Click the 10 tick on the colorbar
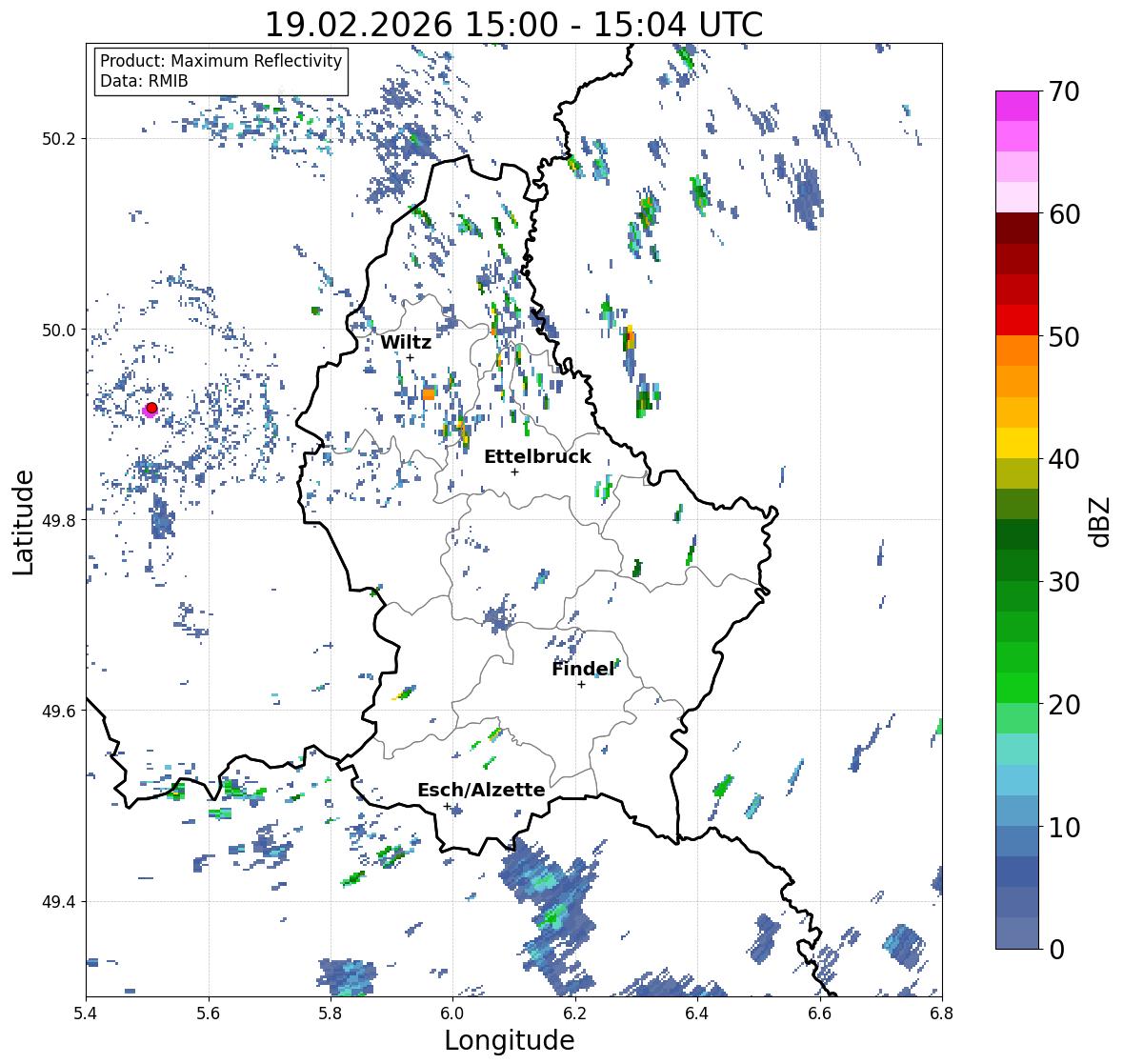 [x=1064, y=827]
